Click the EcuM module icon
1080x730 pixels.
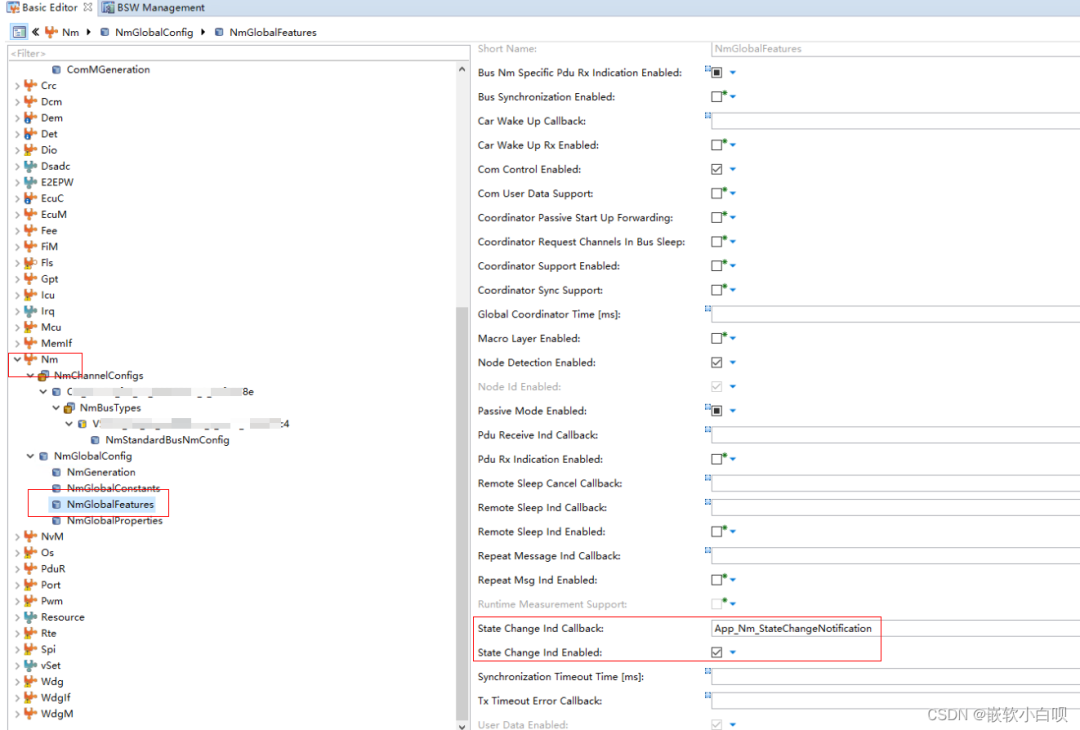[30, 214]
